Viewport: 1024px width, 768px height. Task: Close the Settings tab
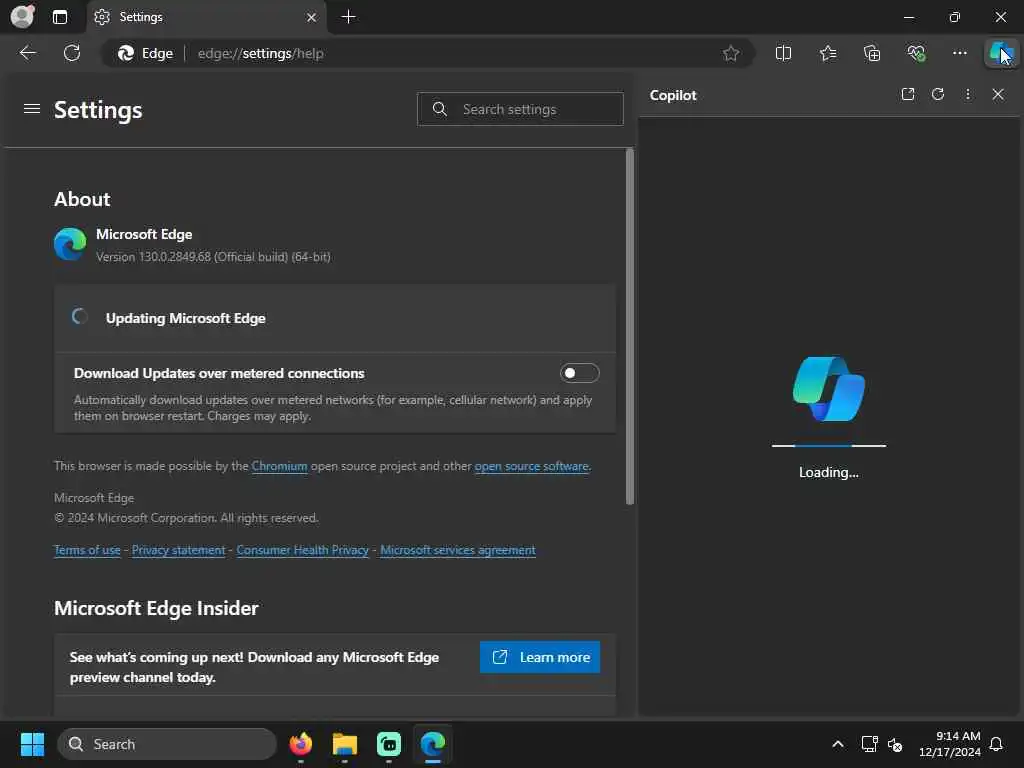[312, 18]
